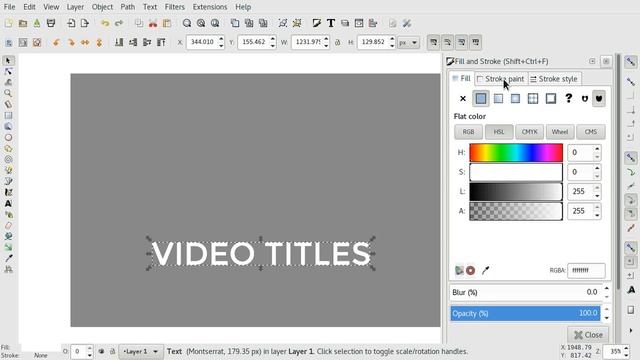Click the Export icon
This screenshot has width=640, height=360.
tap(85, 23)
